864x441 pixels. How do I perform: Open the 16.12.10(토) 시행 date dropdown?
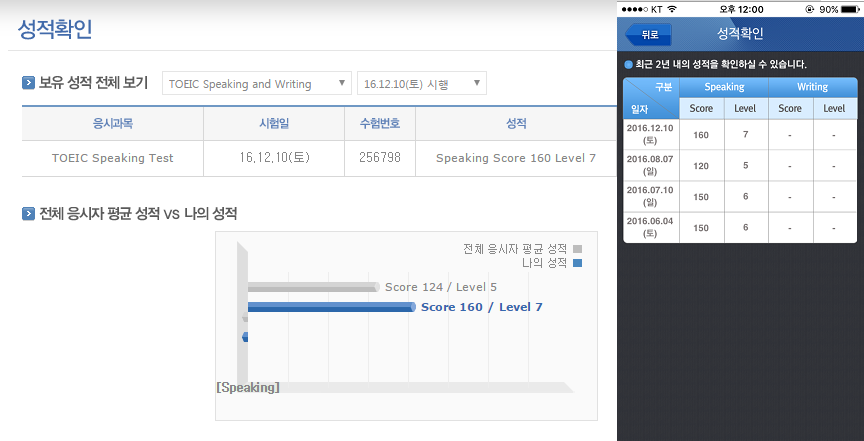pyautogui.click(x=422, y=83)
